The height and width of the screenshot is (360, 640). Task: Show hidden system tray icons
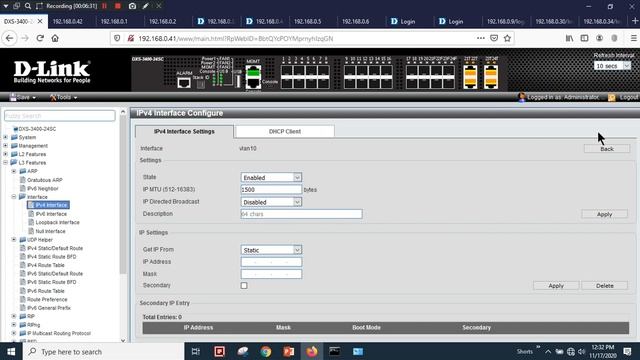548,351
